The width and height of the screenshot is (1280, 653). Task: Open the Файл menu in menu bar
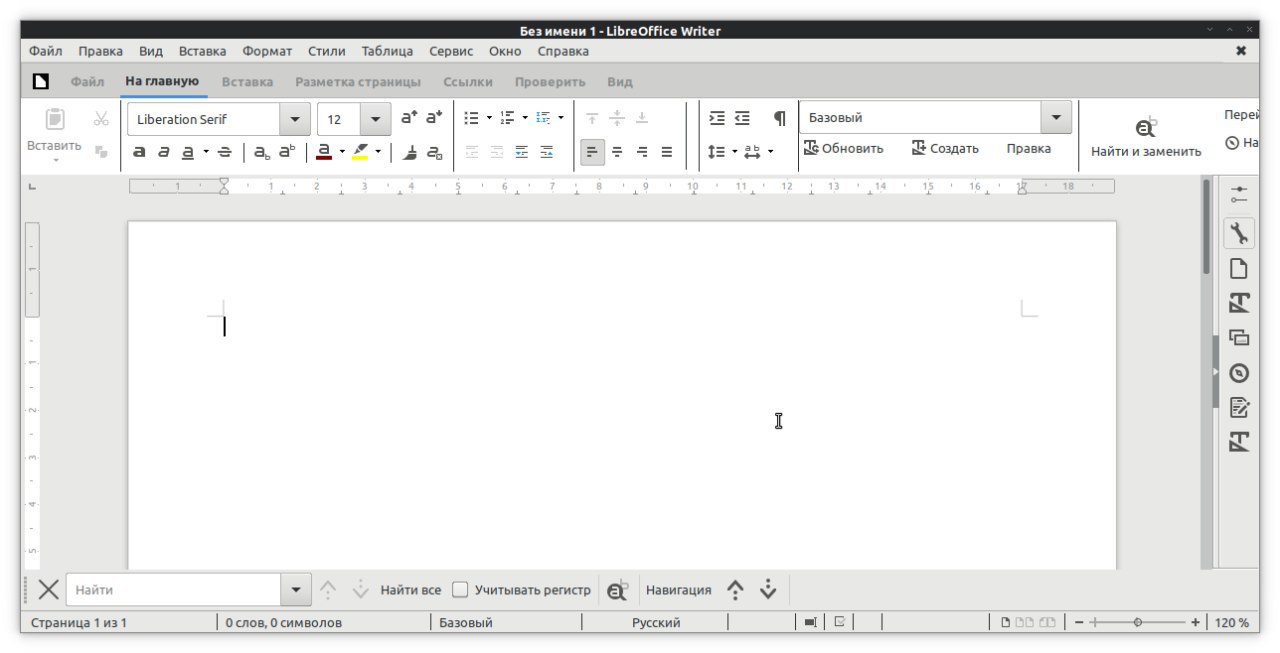(46, 51)
